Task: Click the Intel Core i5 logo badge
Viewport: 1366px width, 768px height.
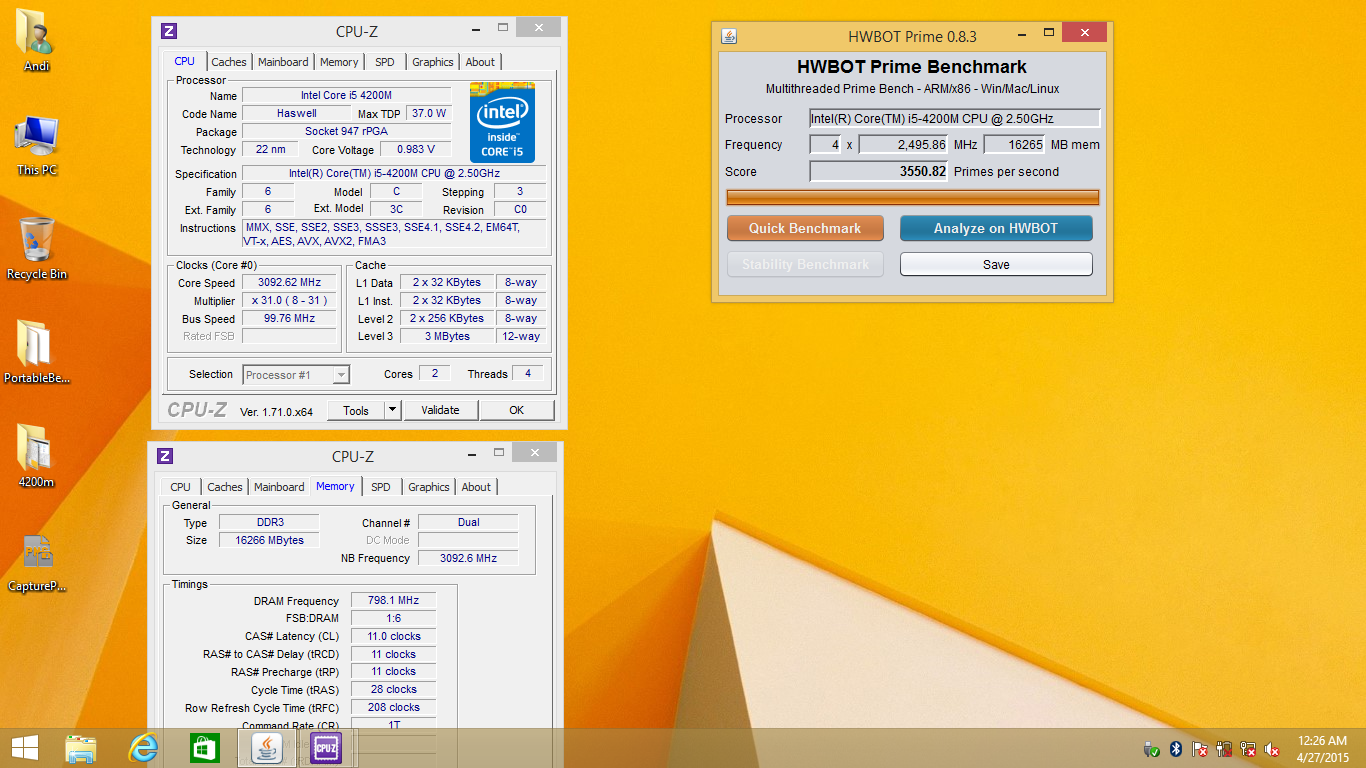Action: 502,122
